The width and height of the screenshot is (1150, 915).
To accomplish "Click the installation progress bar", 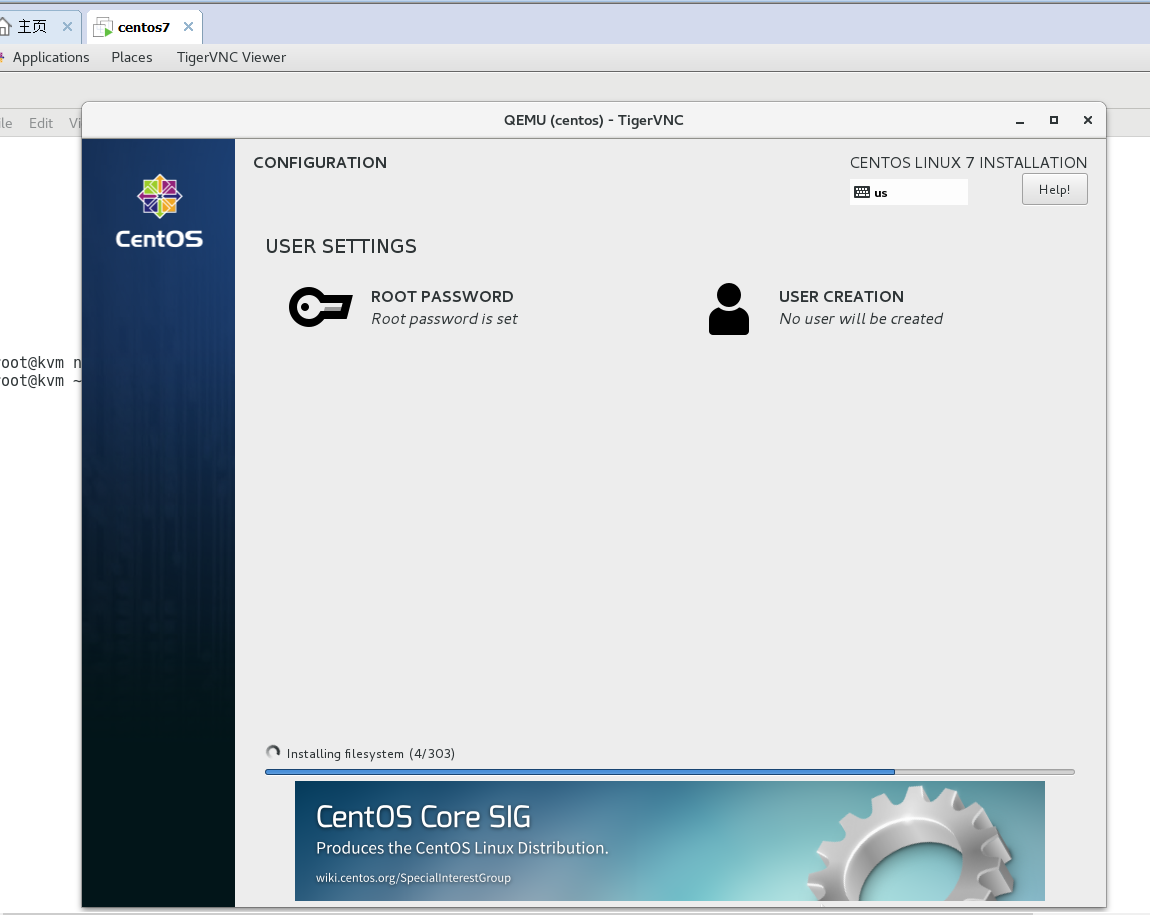I will pyautogui.click(x=670, y=772).
